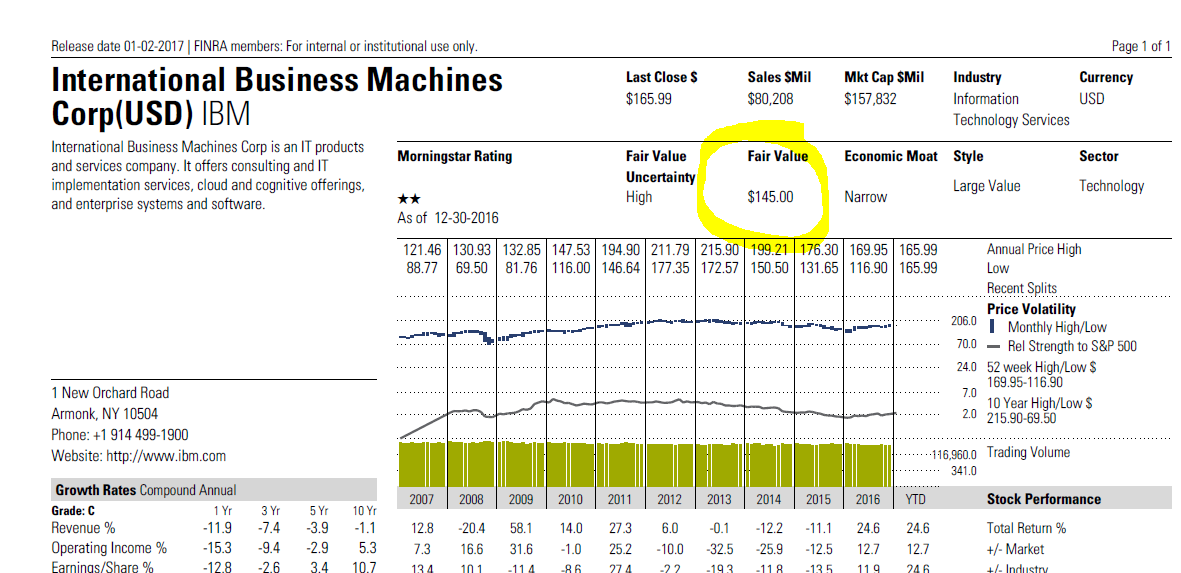The image size is (1181, 573).
Task: Select the Revenue % row label
Action: 83,529
